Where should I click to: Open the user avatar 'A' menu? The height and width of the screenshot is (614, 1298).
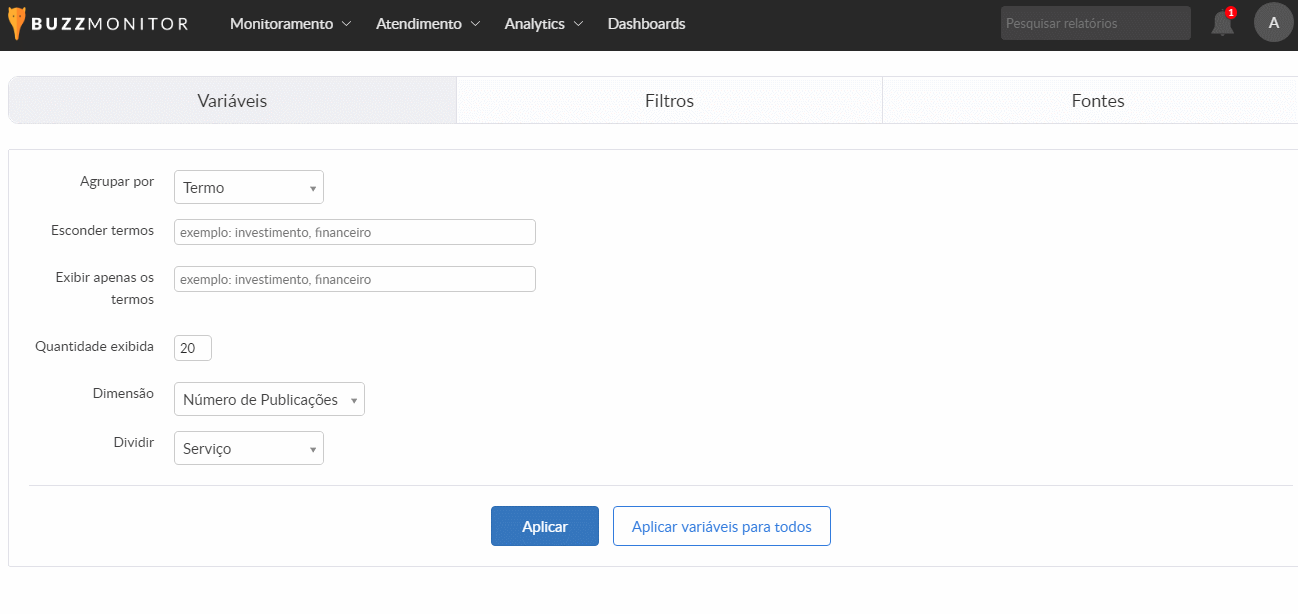pyautogui.click(x=1273, y=23)
